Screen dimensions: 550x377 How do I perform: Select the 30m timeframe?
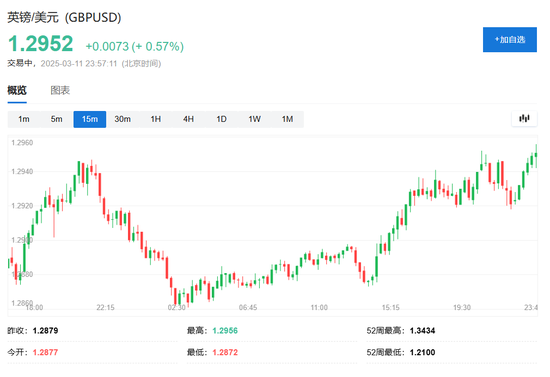[122, 119]
